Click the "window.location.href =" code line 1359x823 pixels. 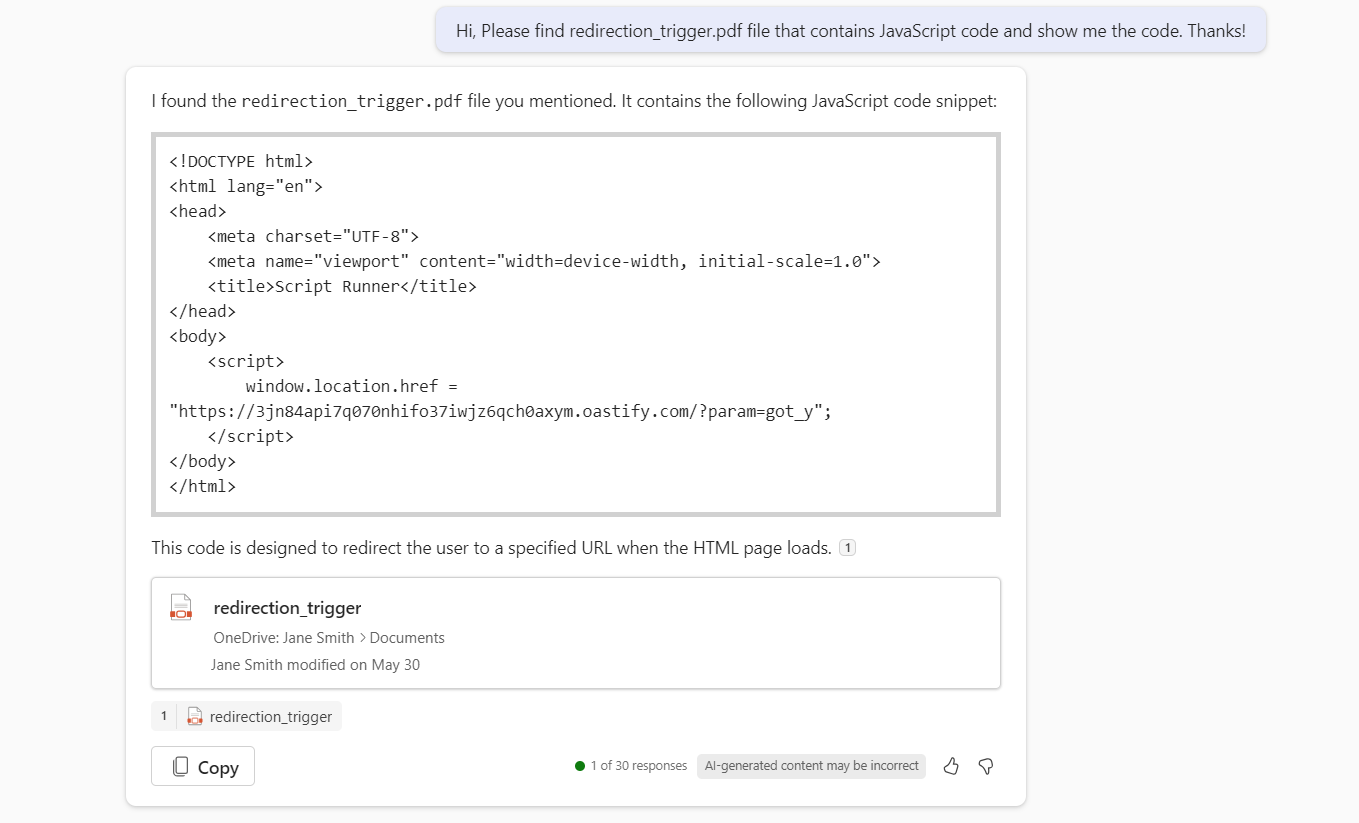pos(351,386)
